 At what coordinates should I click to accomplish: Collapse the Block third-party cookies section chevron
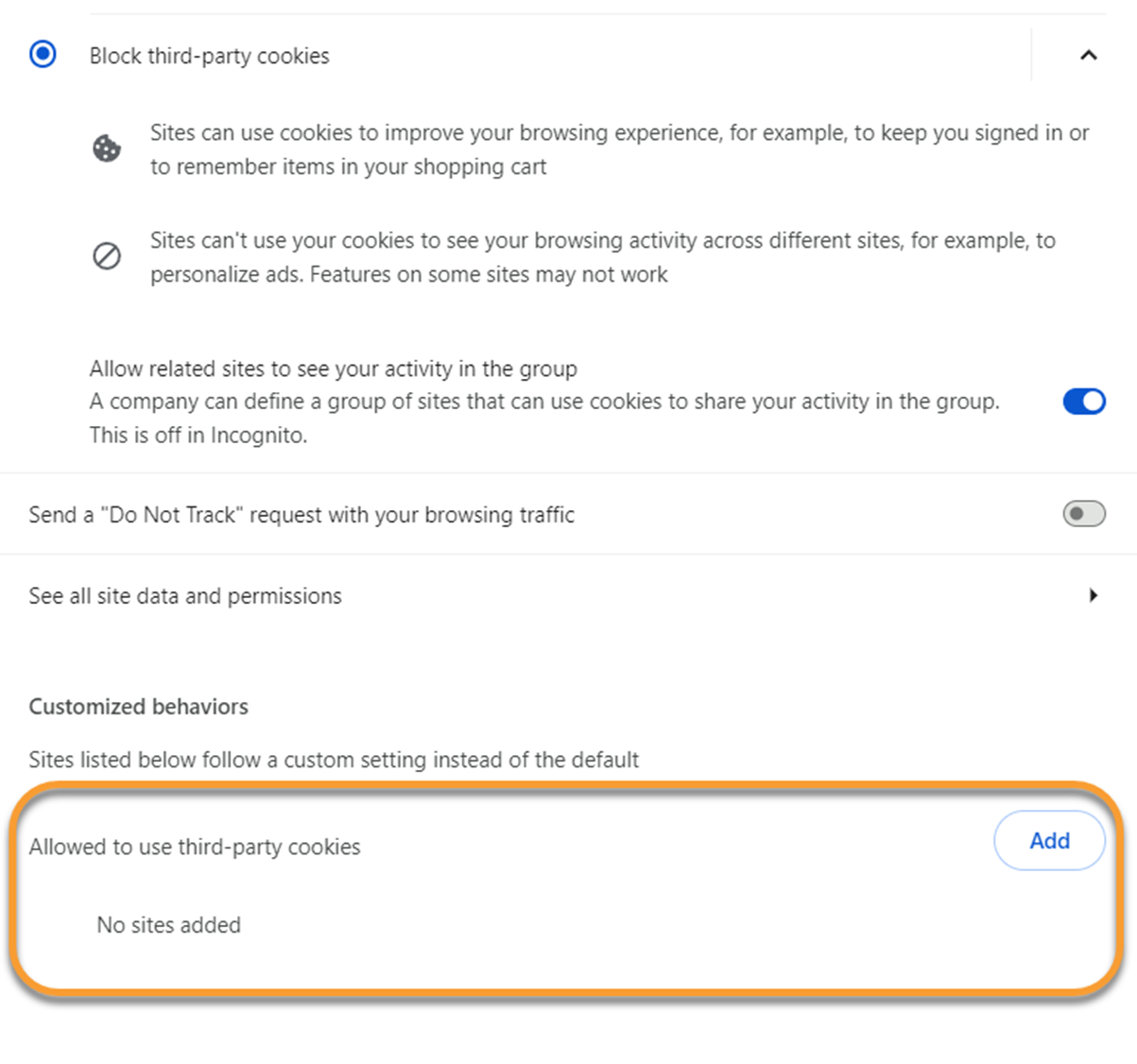click(1089, 55)
